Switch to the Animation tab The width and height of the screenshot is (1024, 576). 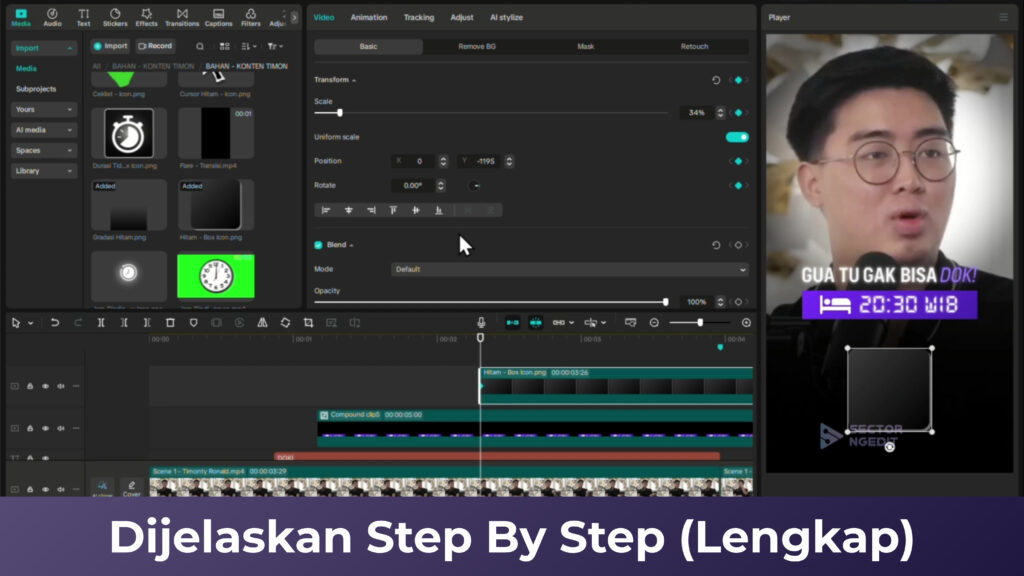[369, 17]
